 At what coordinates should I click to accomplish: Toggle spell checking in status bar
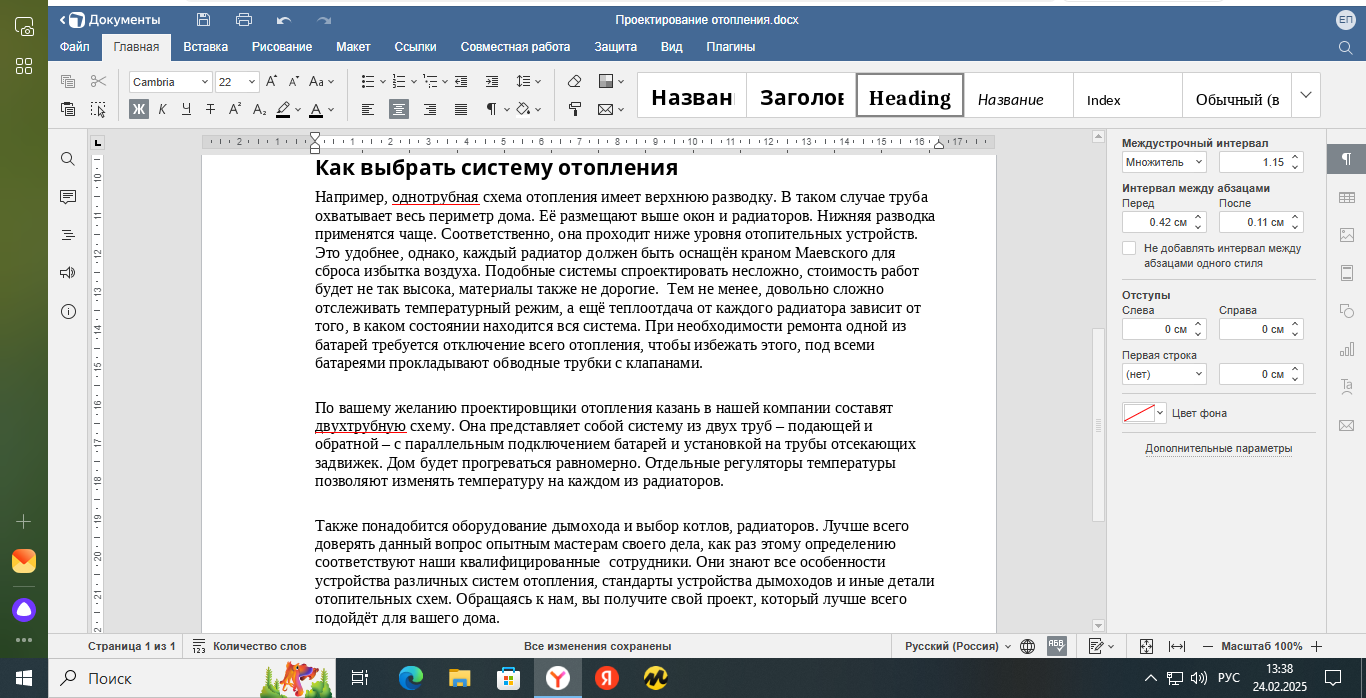click(x=1055, y=646)
